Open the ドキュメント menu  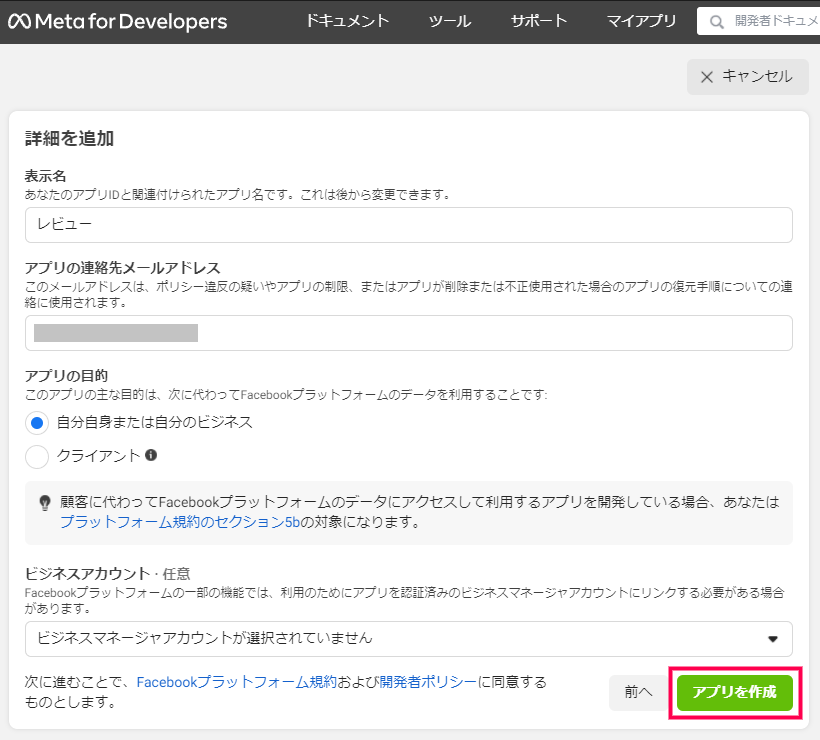[347, 21]
